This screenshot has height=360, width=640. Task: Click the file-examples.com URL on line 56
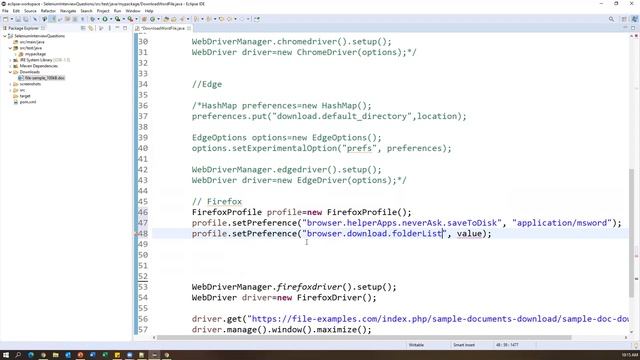pos(438,319)
